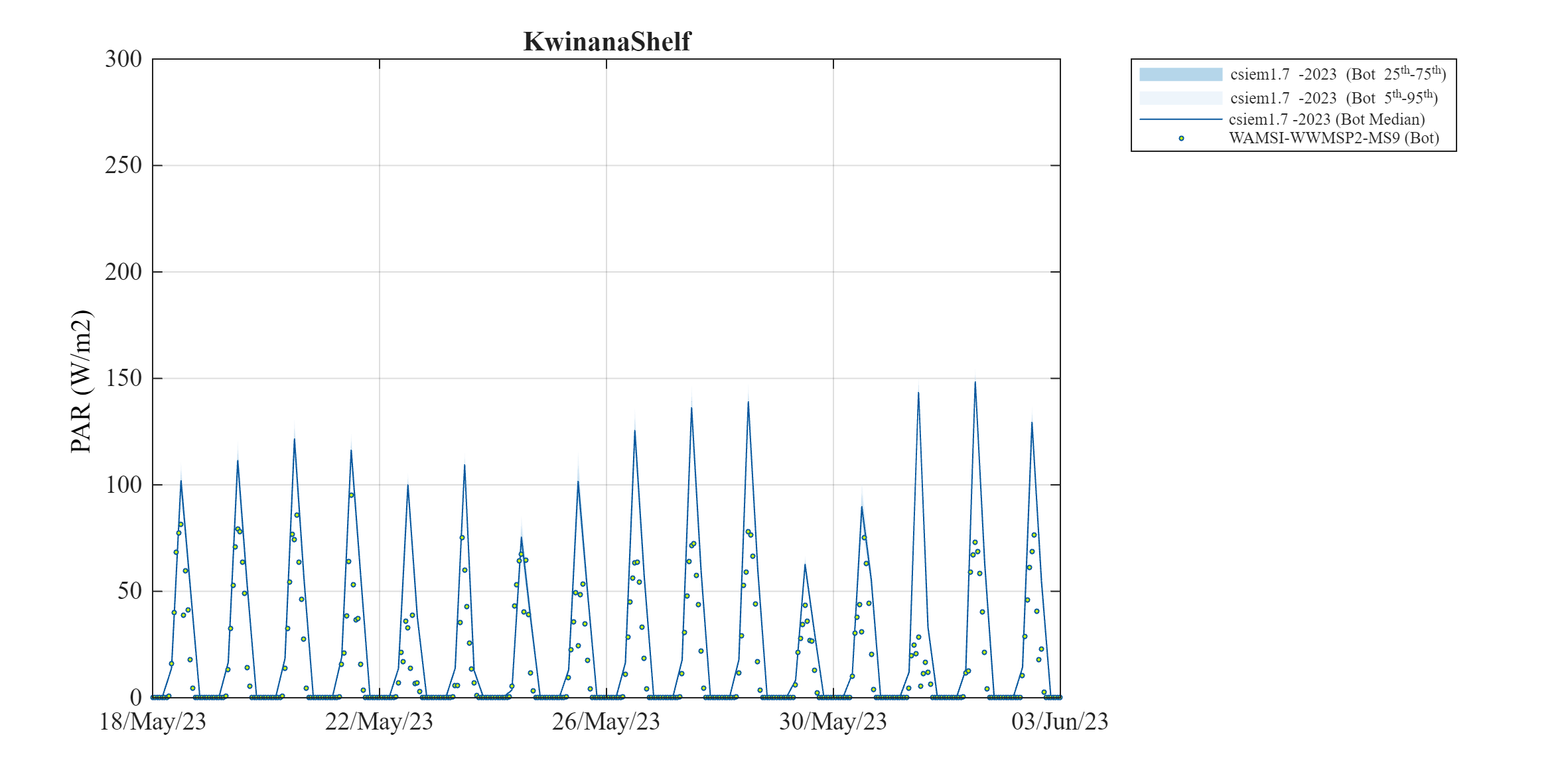Click the 22/May/23 x-axis tick label

(x=379, y=722)
